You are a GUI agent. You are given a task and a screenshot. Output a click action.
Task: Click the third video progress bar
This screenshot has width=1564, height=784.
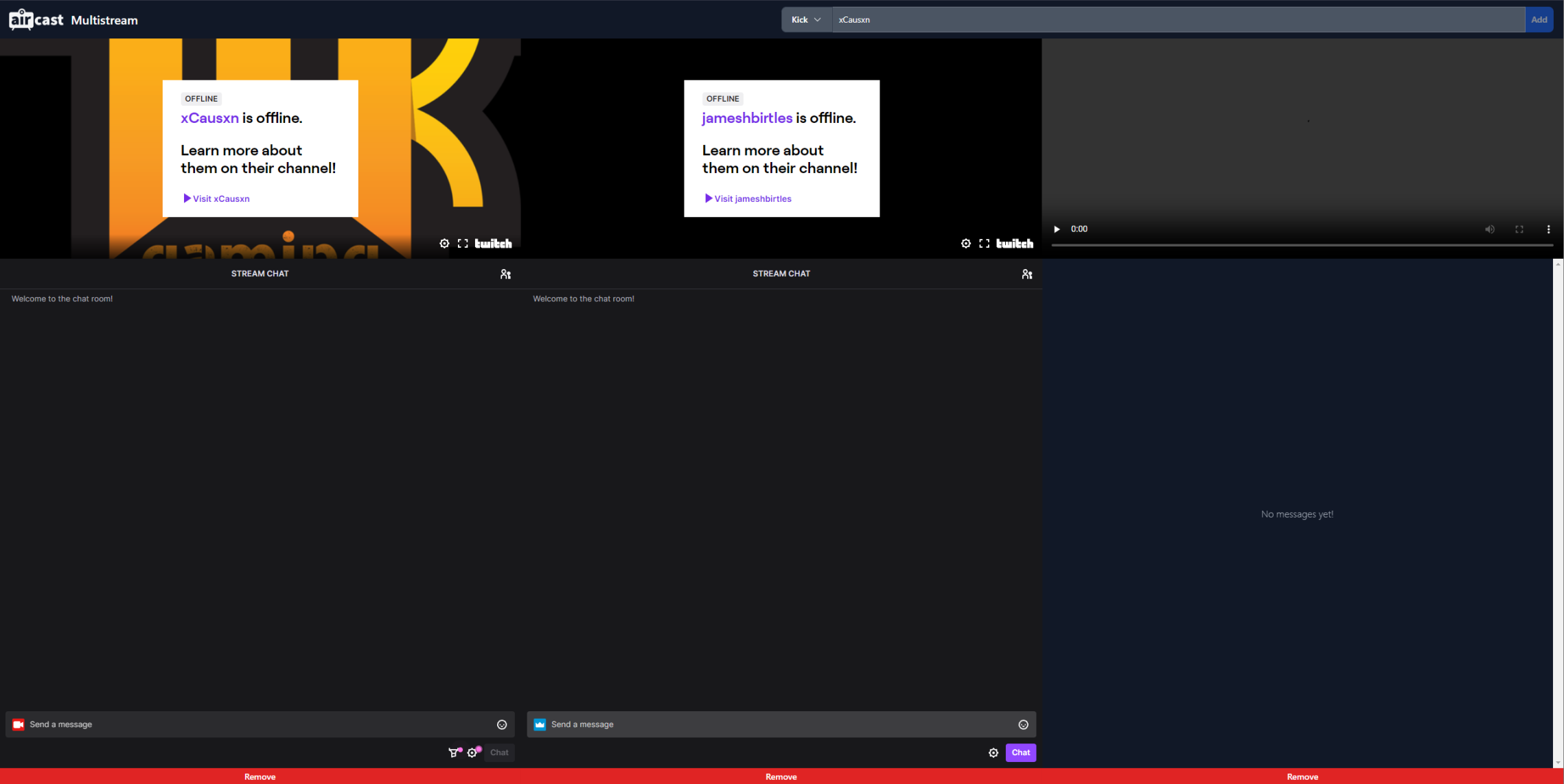[1302, 245]
